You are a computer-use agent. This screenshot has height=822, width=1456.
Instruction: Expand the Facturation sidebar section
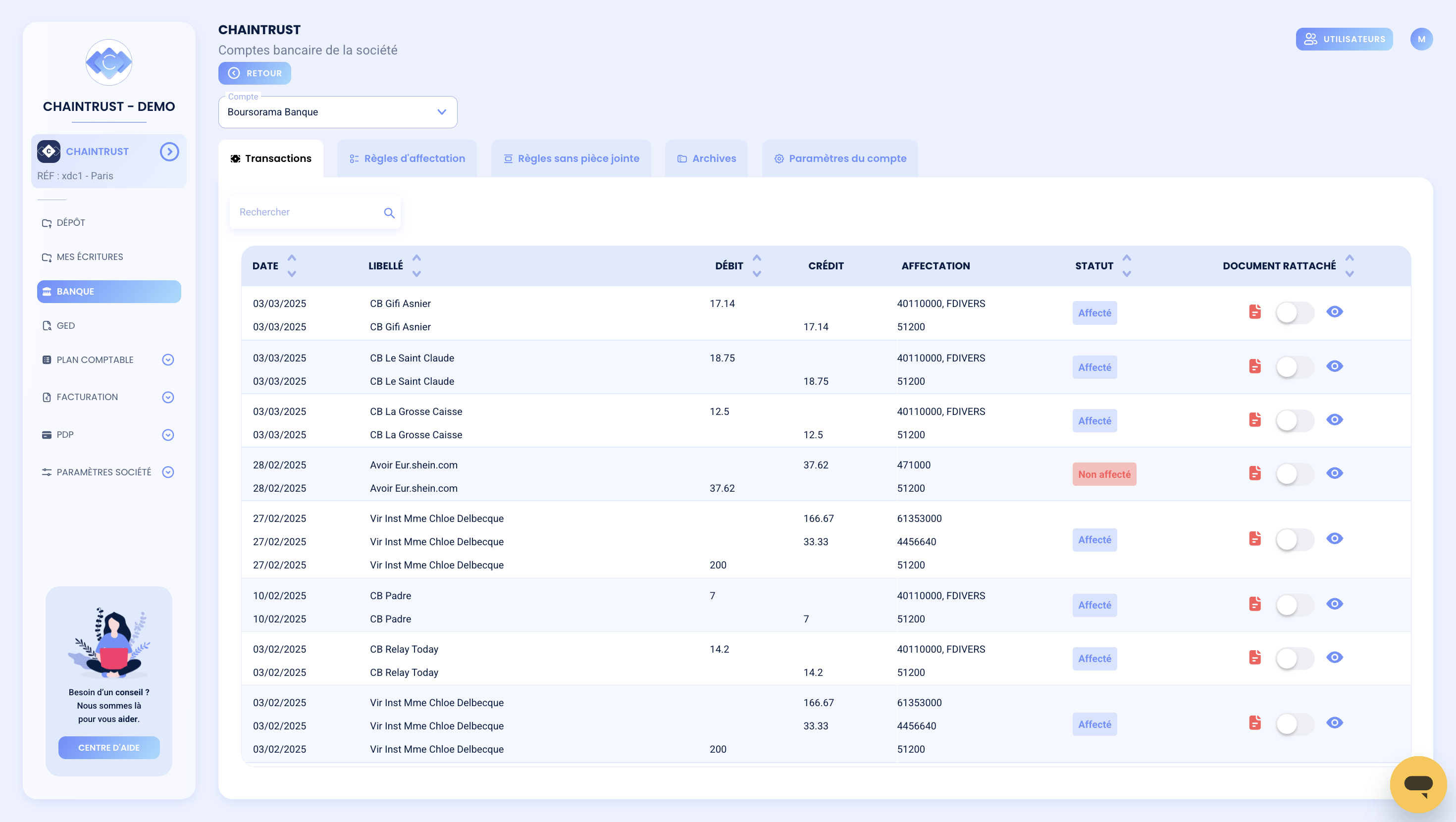click(x=168, y=397)
